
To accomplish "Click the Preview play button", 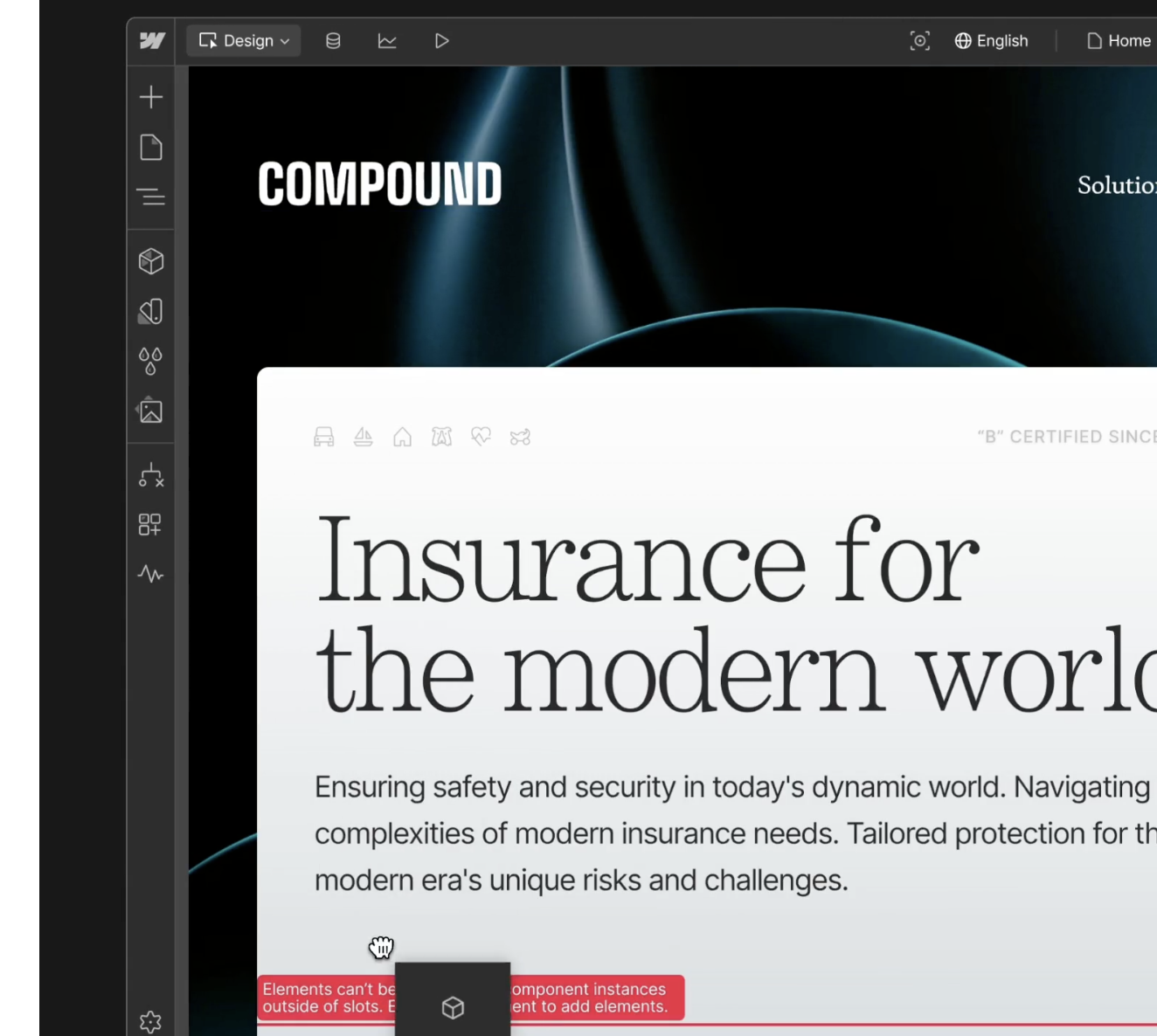I will tap(442, 41).
